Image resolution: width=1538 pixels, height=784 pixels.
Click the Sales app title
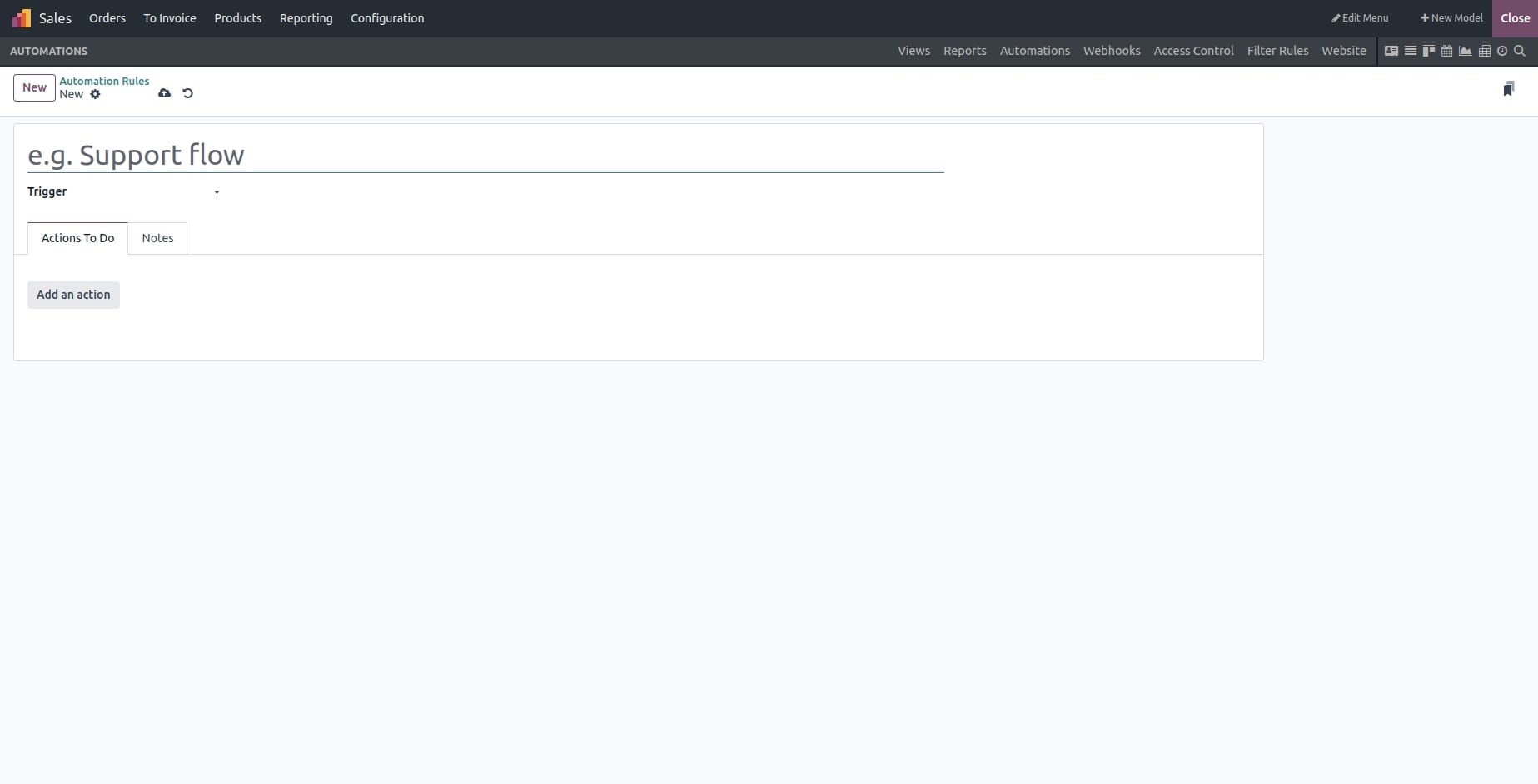[55, 18]
